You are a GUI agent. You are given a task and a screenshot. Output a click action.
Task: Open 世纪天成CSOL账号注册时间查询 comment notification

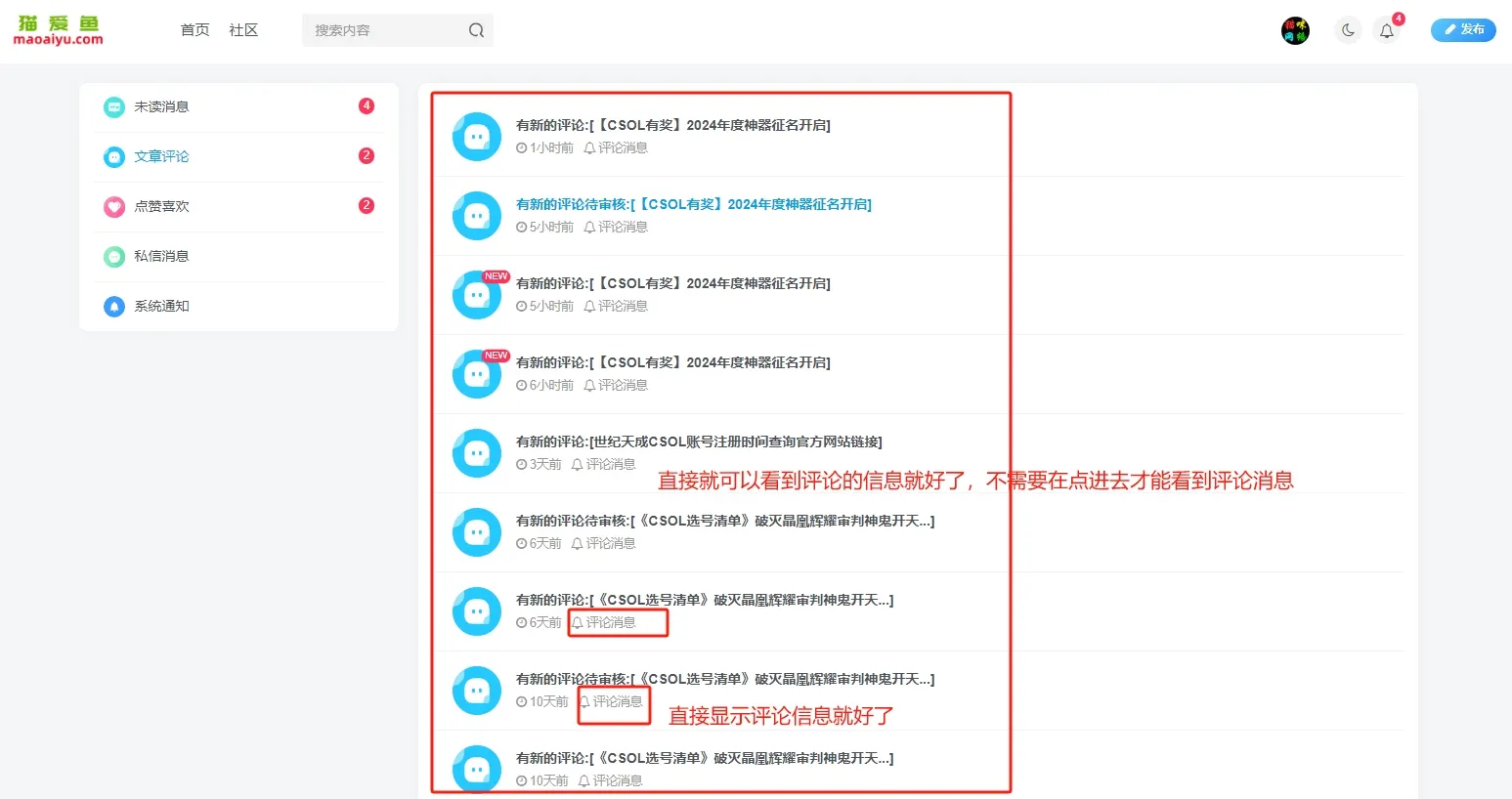[x=699, y=442]
